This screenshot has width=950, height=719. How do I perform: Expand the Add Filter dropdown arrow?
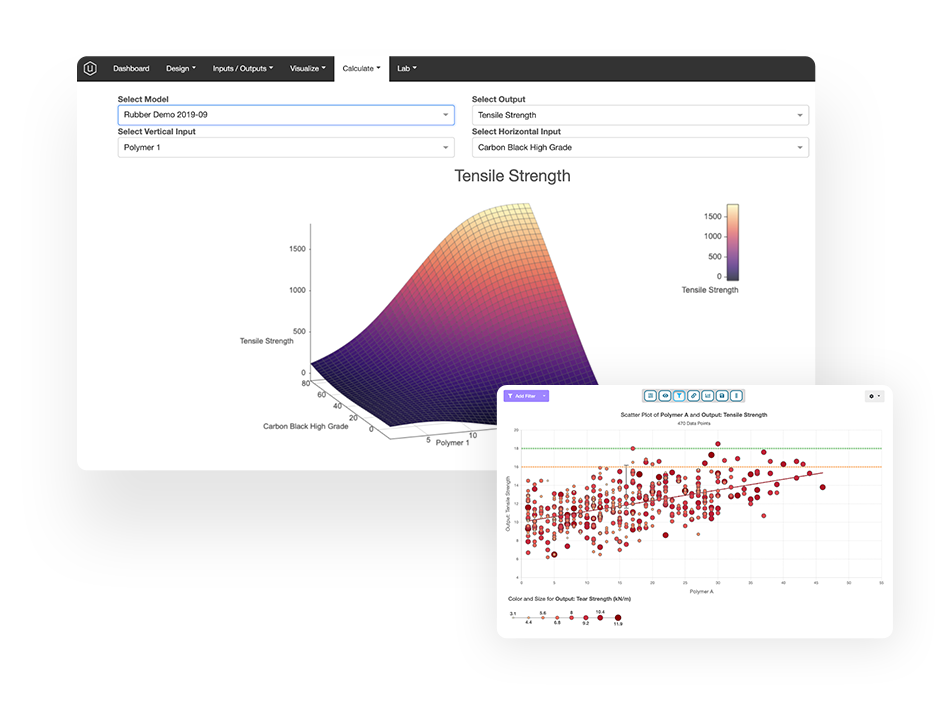pyautogui.click(x=544, y=396)
